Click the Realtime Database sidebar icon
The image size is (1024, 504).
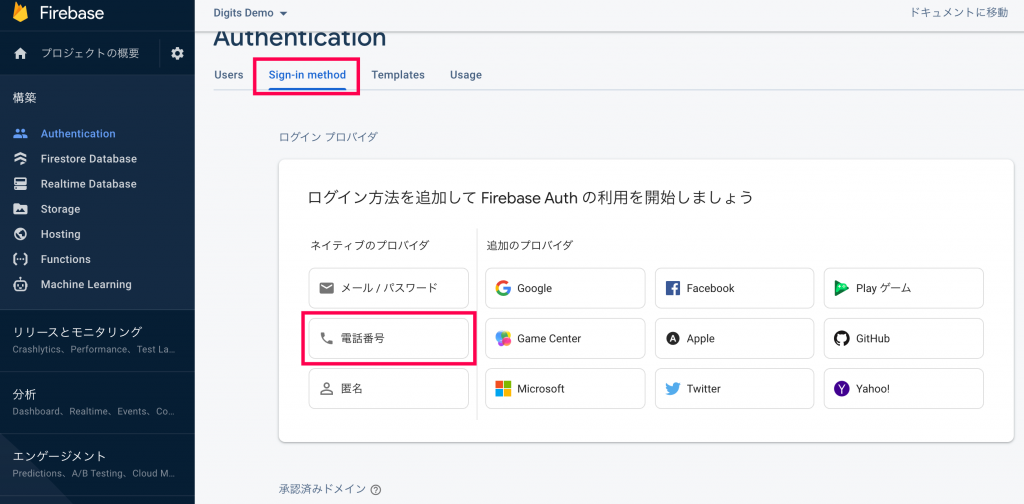20,184
